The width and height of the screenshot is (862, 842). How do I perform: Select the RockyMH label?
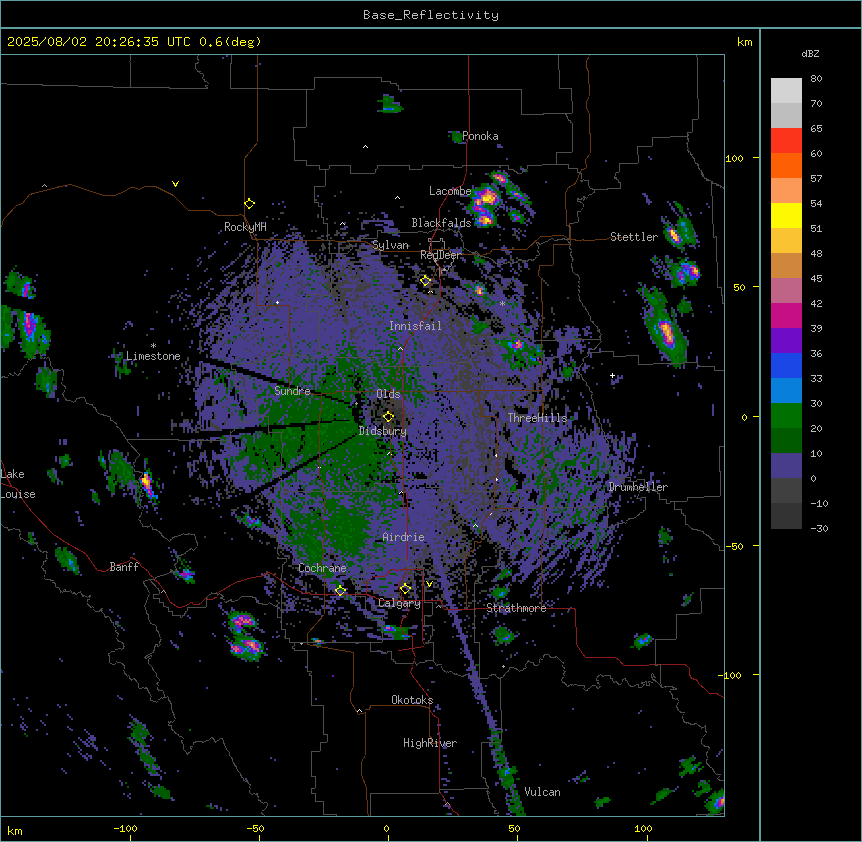tap(245, 226)
